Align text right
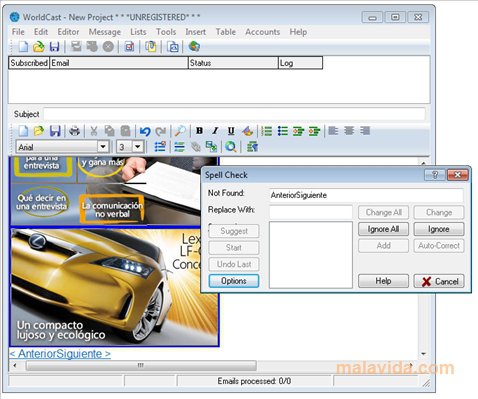Viewport: 478px width, 399px height. pyautogui.click(x=365, y=131)
